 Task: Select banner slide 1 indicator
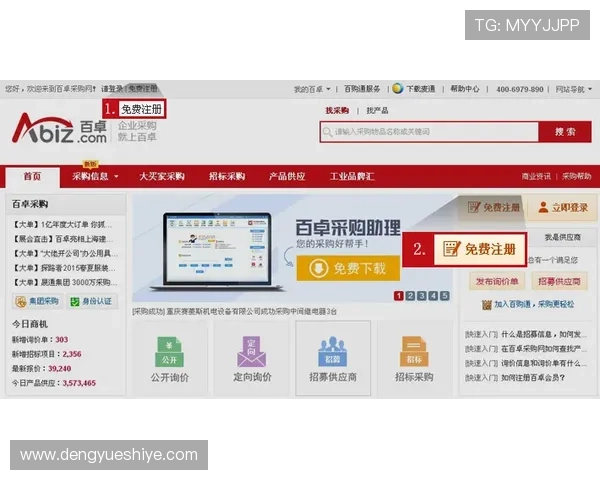pos(399,296)
